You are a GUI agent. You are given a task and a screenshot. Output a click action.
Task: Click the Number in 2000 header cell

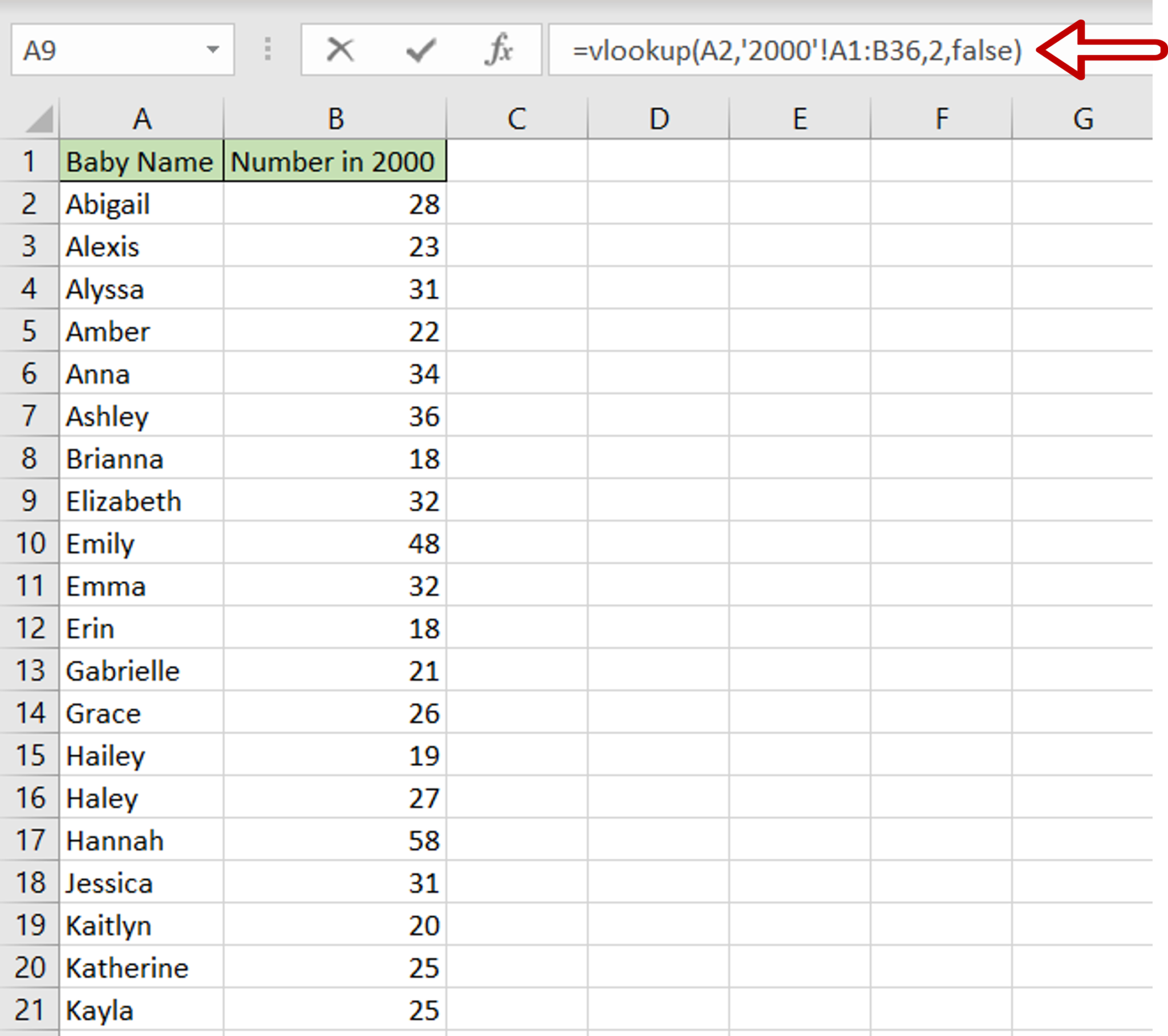point(334,162)
